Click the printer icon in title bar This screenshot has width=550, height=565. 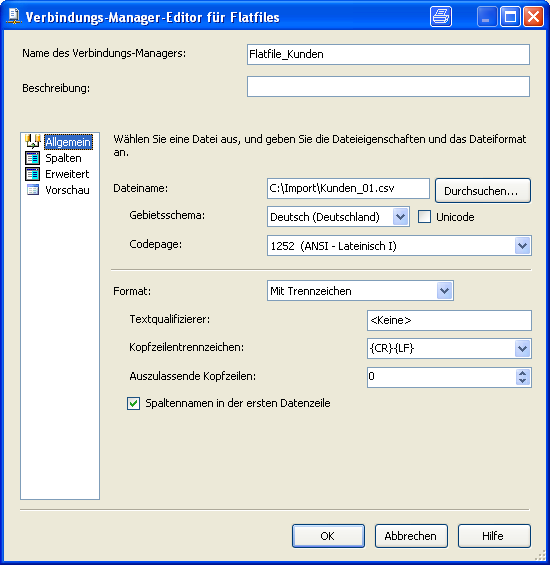click(x=441, y=17)
